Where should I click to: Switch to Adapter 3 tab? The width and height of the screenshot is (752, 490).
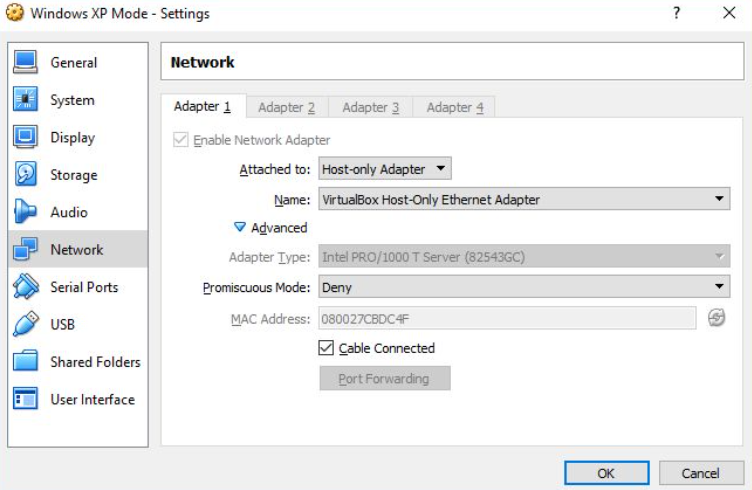pos(371,107)
